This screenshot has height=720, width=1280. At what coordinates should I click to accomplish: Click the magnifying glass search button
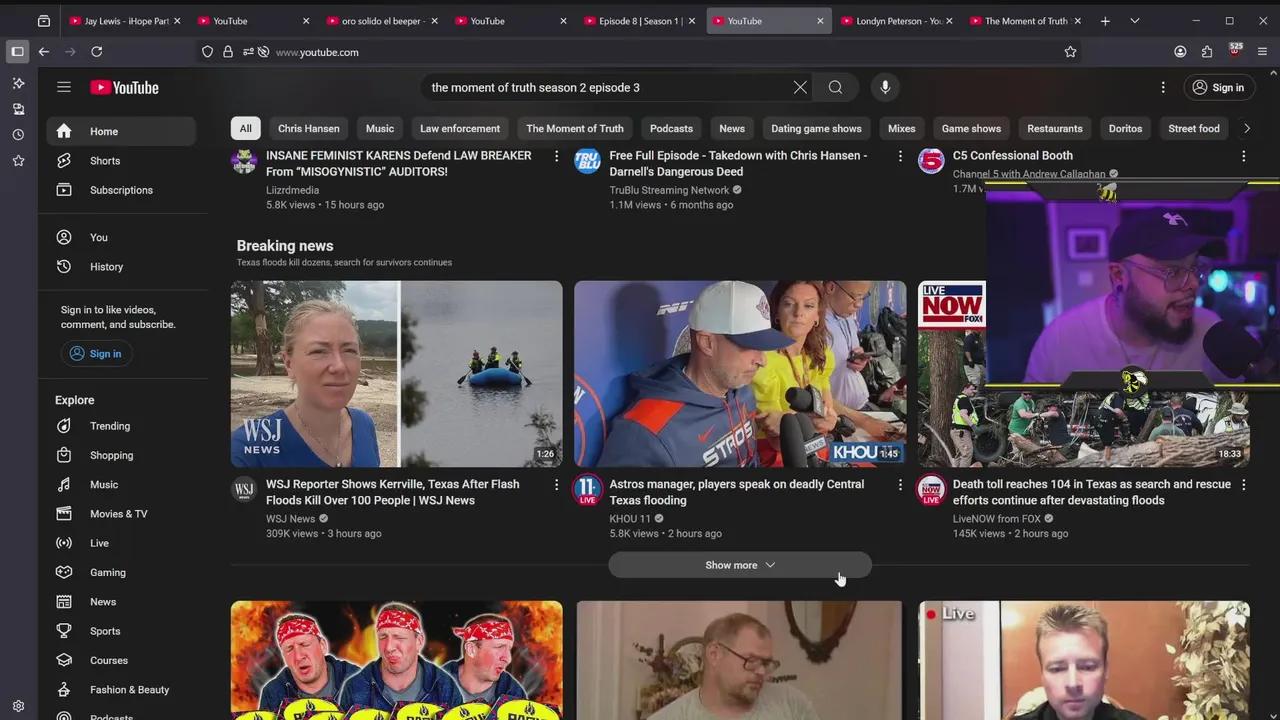835,88
